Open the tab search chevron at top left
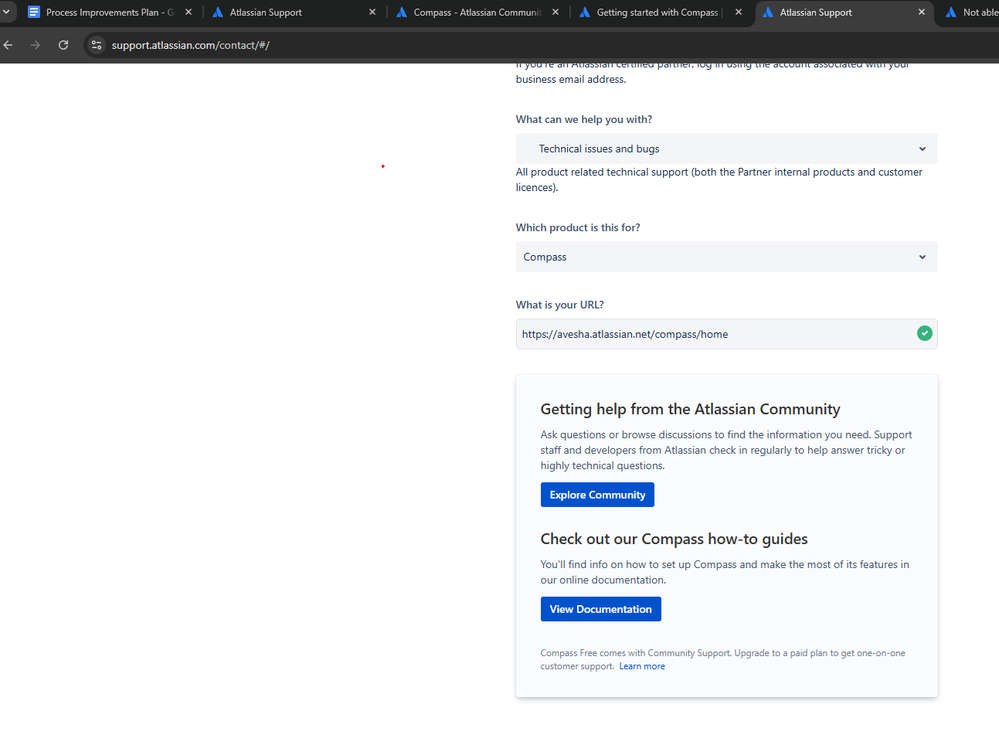This screenshot has width=999, height=739. [5, 12]
